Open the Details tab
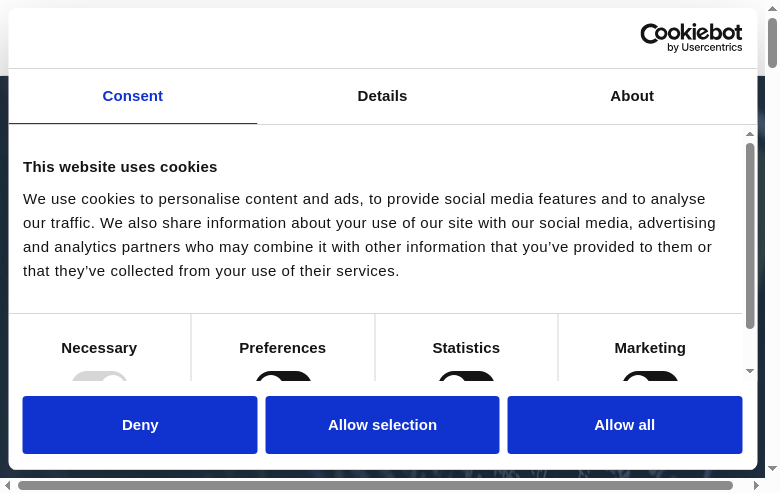Viewport: 780px width, 493px height. (382, 96)
